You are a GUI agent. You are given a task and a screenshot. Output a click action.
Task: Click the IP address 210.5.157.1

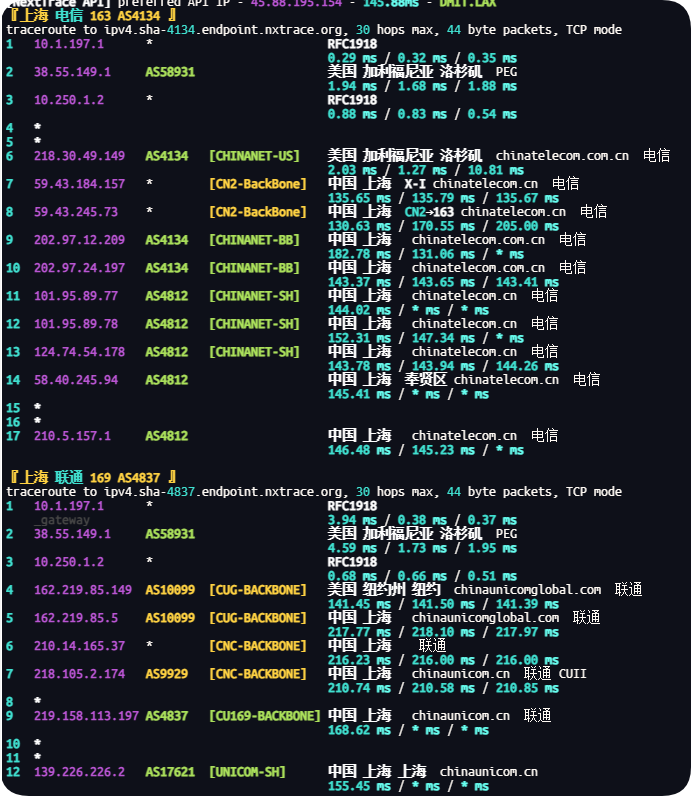(x=72, y=436)
